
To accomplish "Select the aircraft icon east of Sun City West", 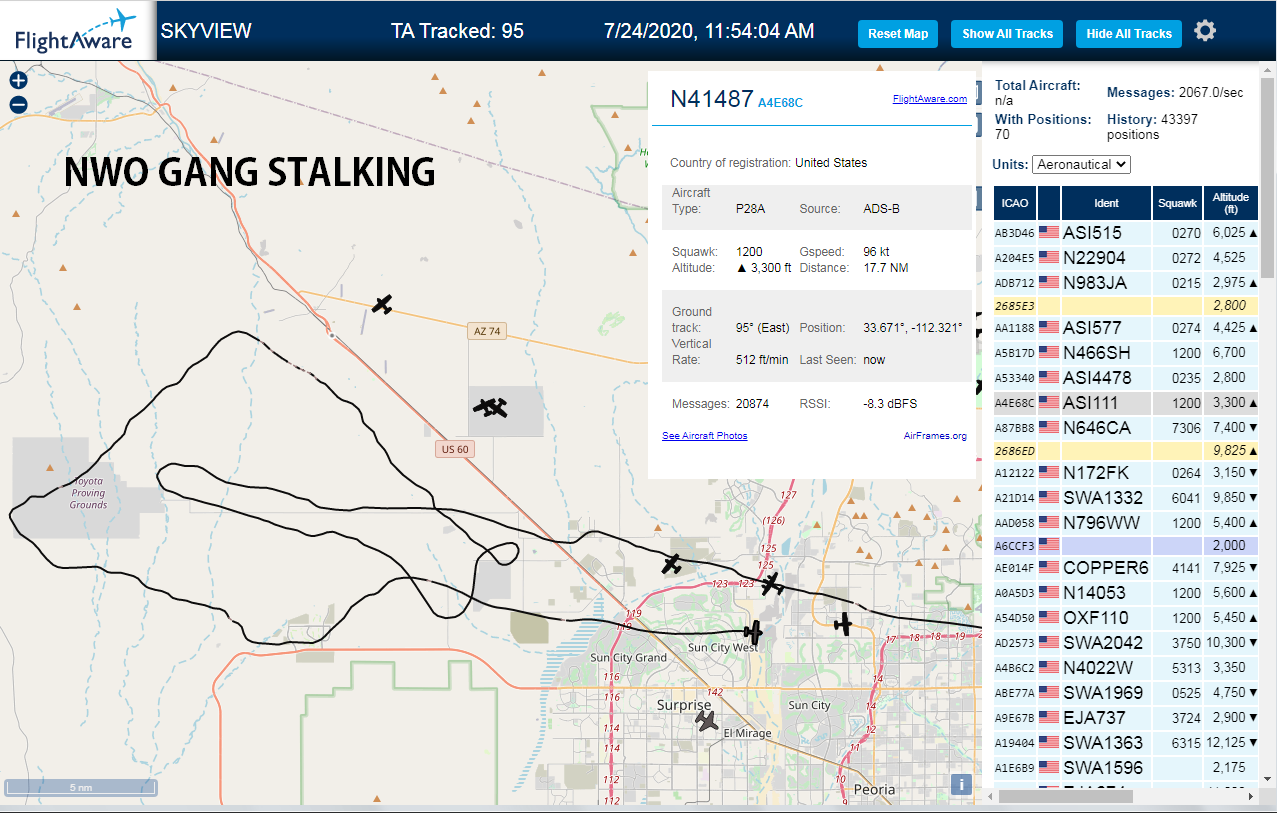I will point(843,625).
